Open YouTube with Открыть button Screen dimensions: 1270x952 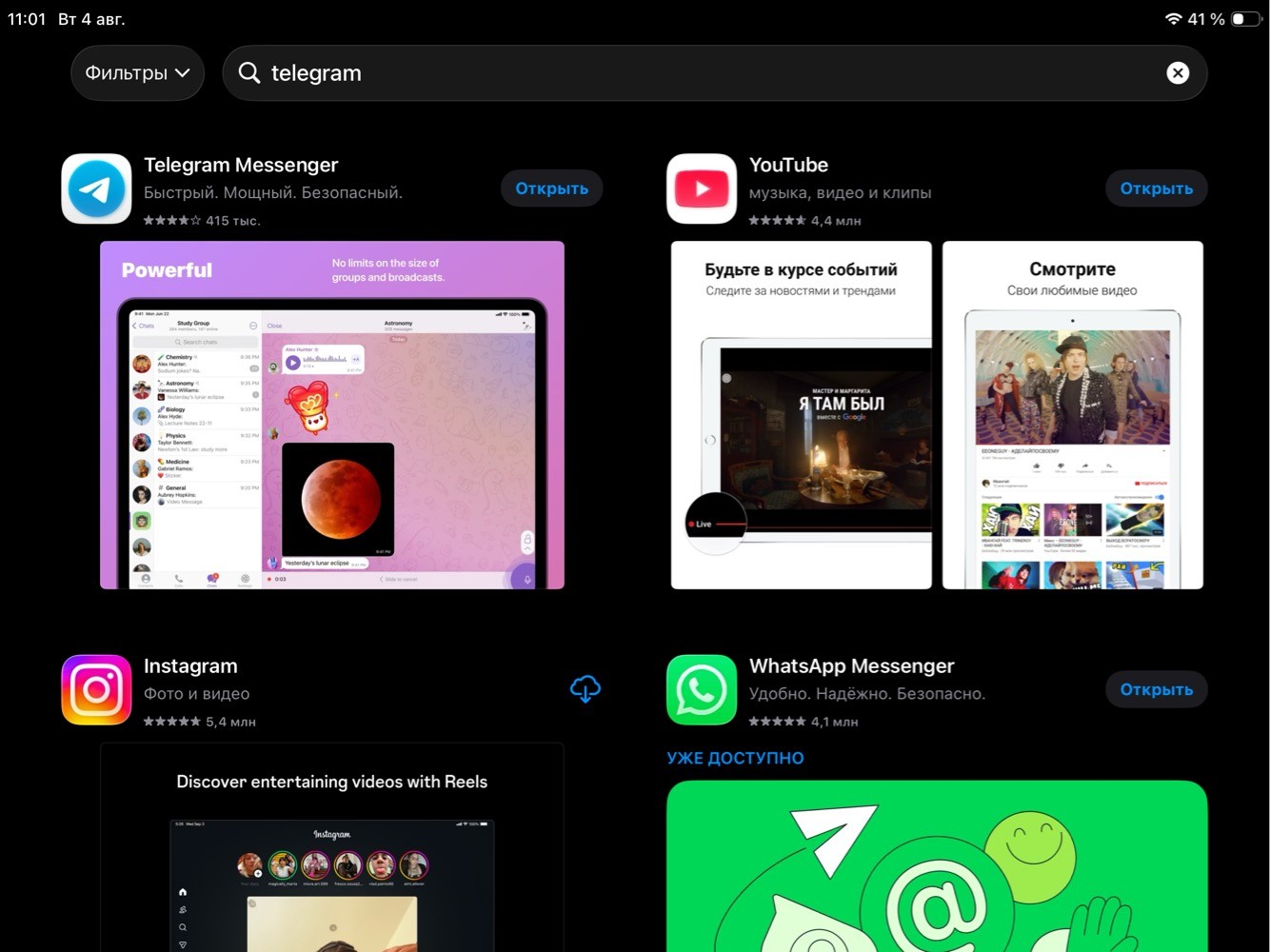point(1157,188)
